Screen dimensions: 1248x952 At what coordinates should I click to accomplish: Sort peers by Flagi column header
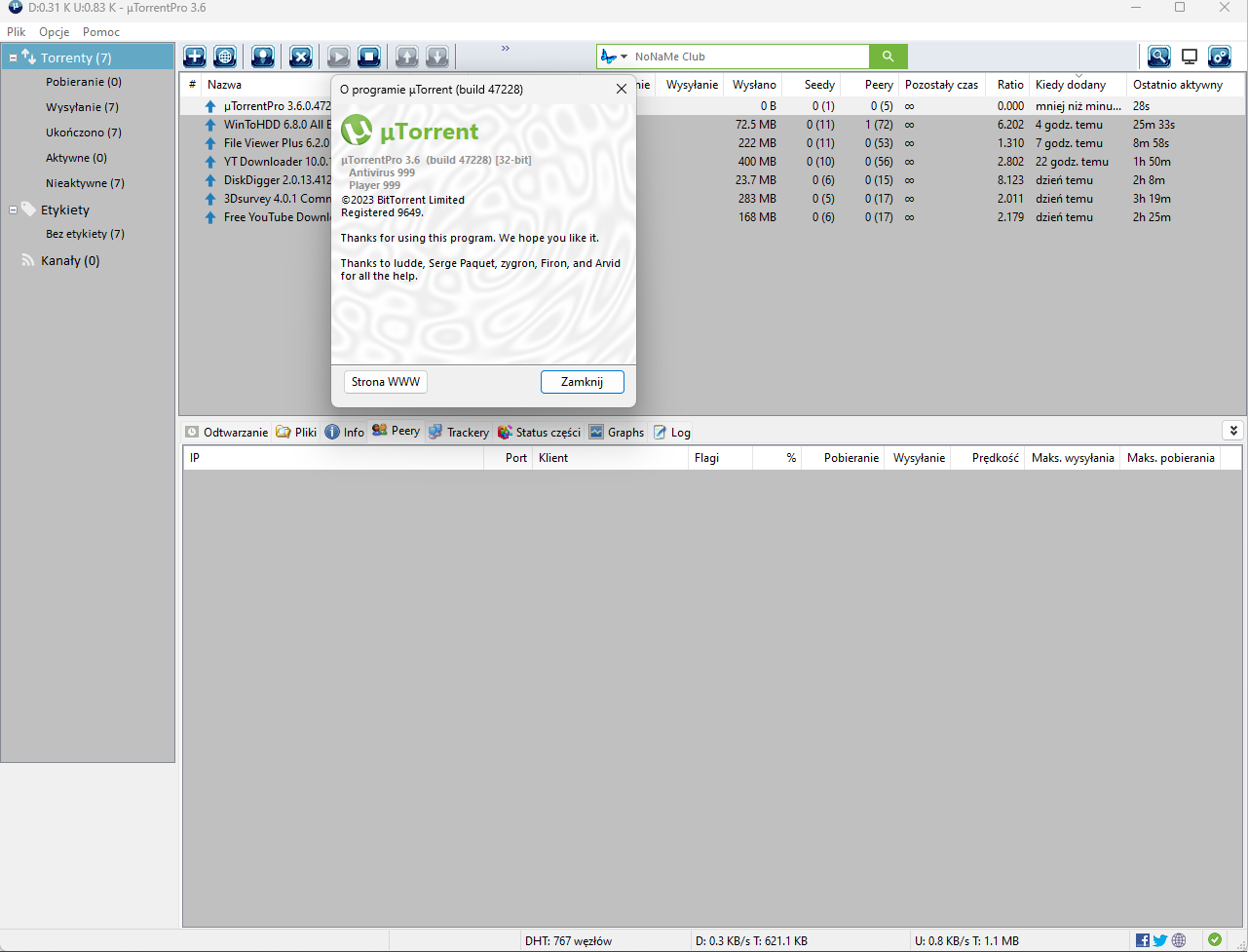click(722, 458)
